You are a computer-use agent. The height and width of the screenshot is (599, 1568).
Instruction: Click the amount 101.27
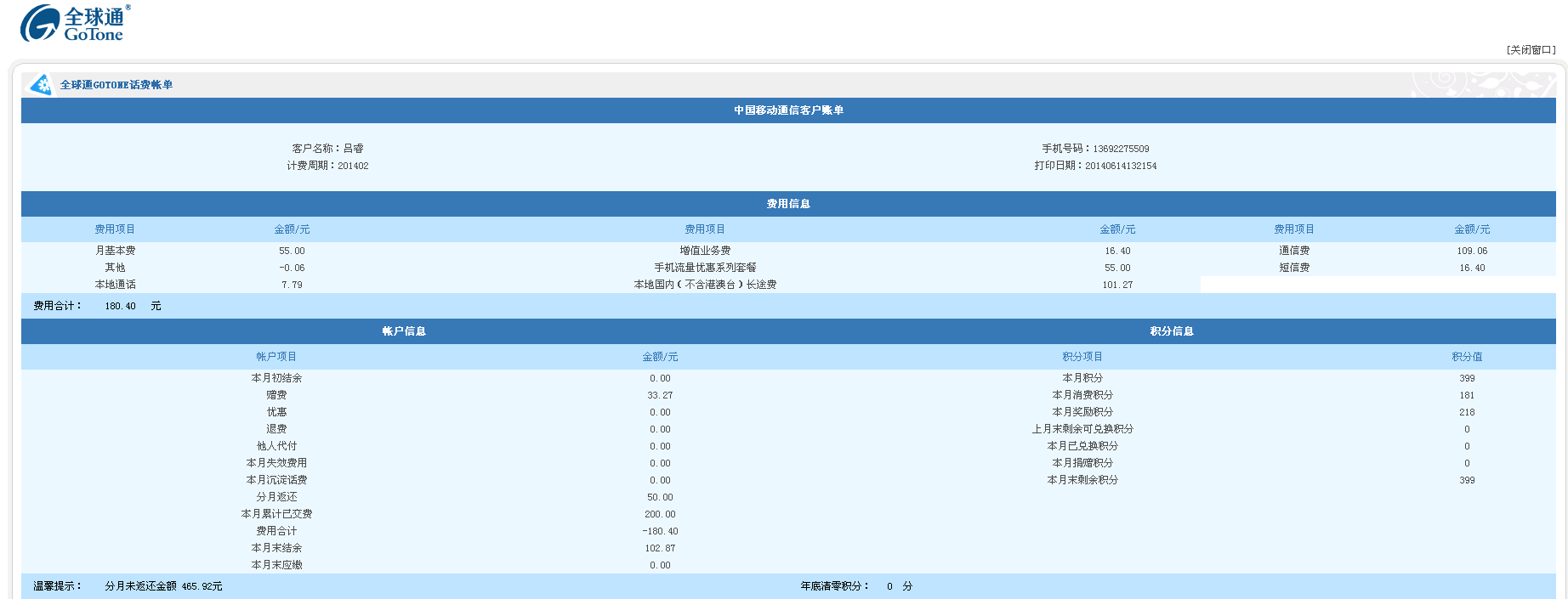pyautogui.click(x=1117, y=285)
